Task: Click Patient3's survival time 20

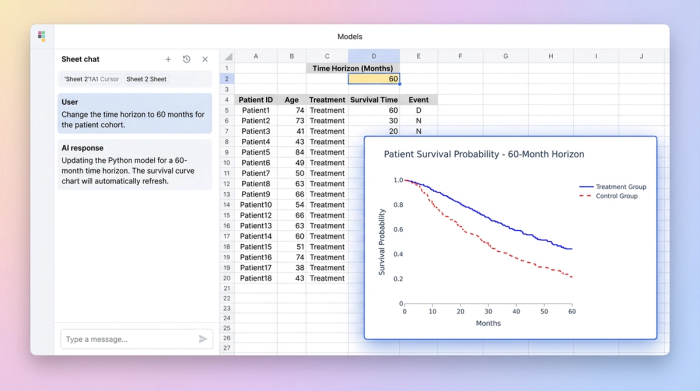Action: (374, 131)
